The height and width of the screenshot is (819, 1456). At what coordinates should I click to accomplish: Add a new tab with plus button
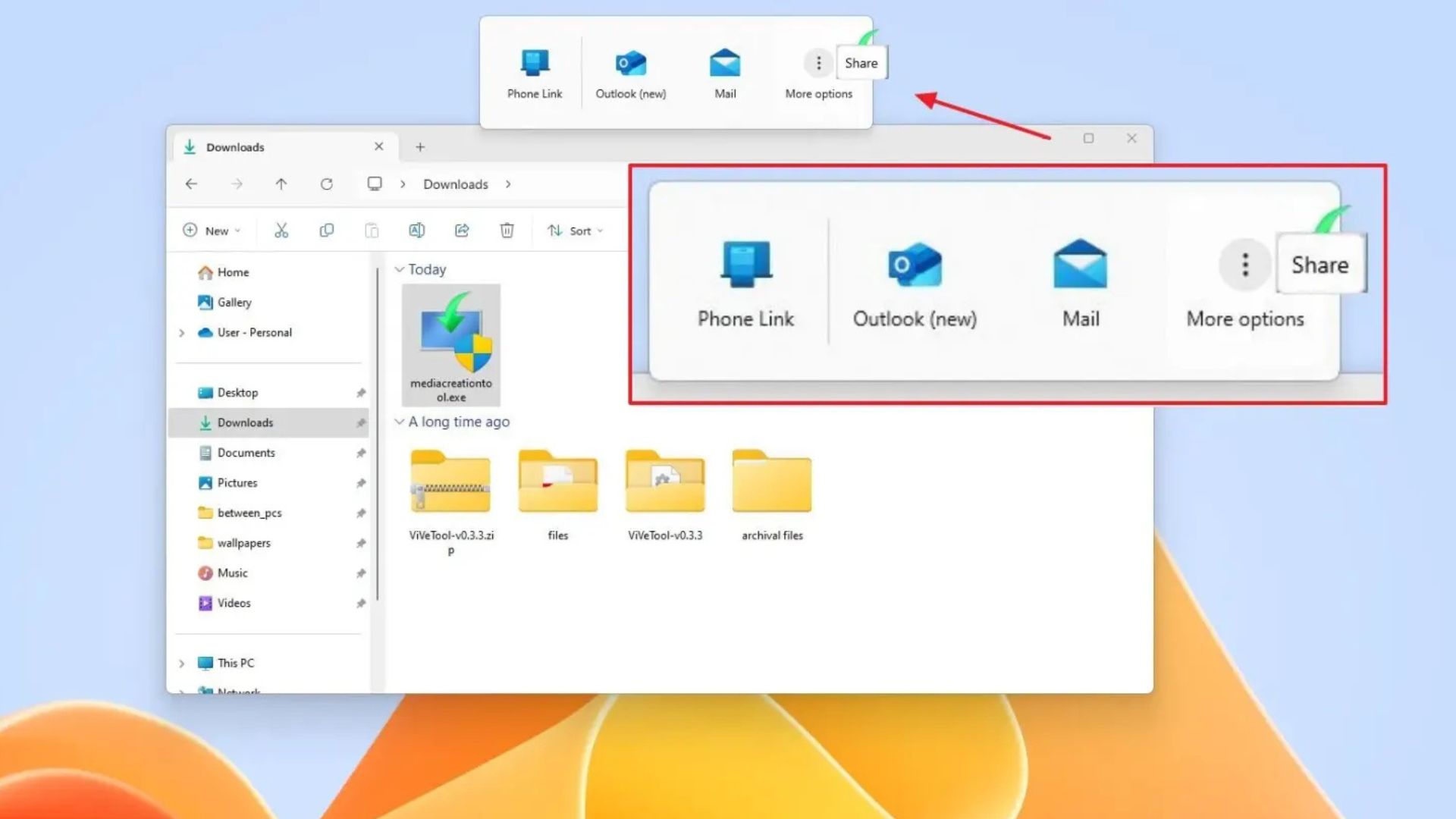pyautogui.click(x=420, y=147)
